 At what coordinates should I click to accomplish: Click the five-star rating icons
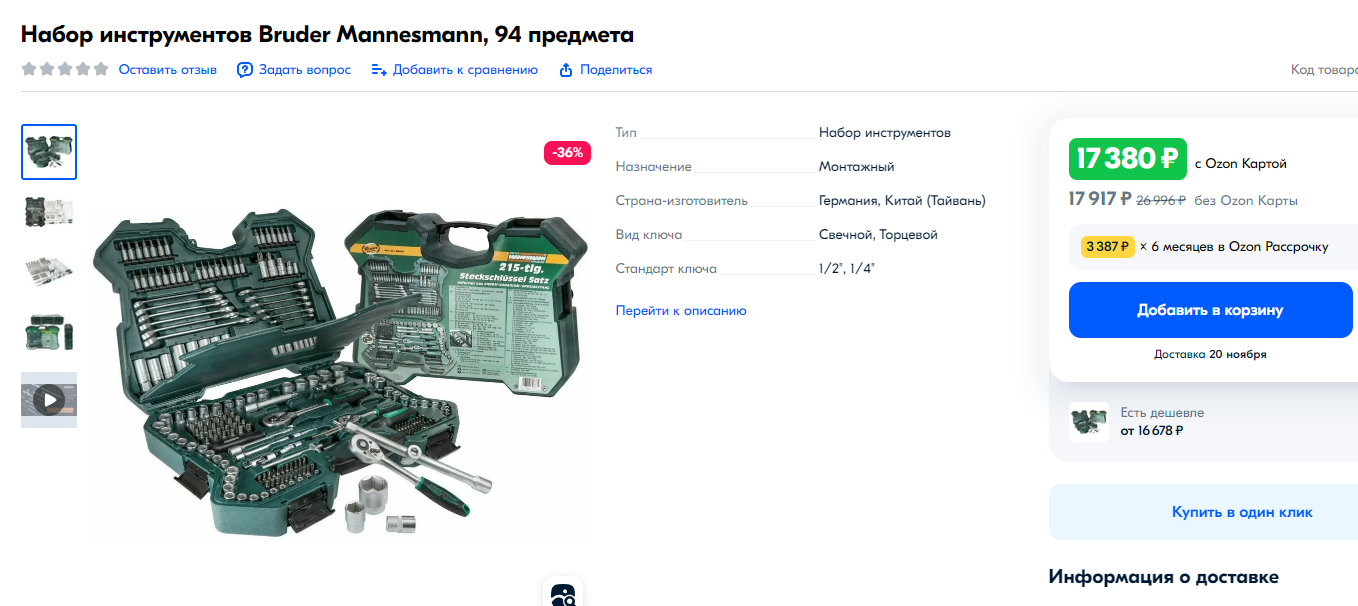pyautogui.click(x=65, y=70)
